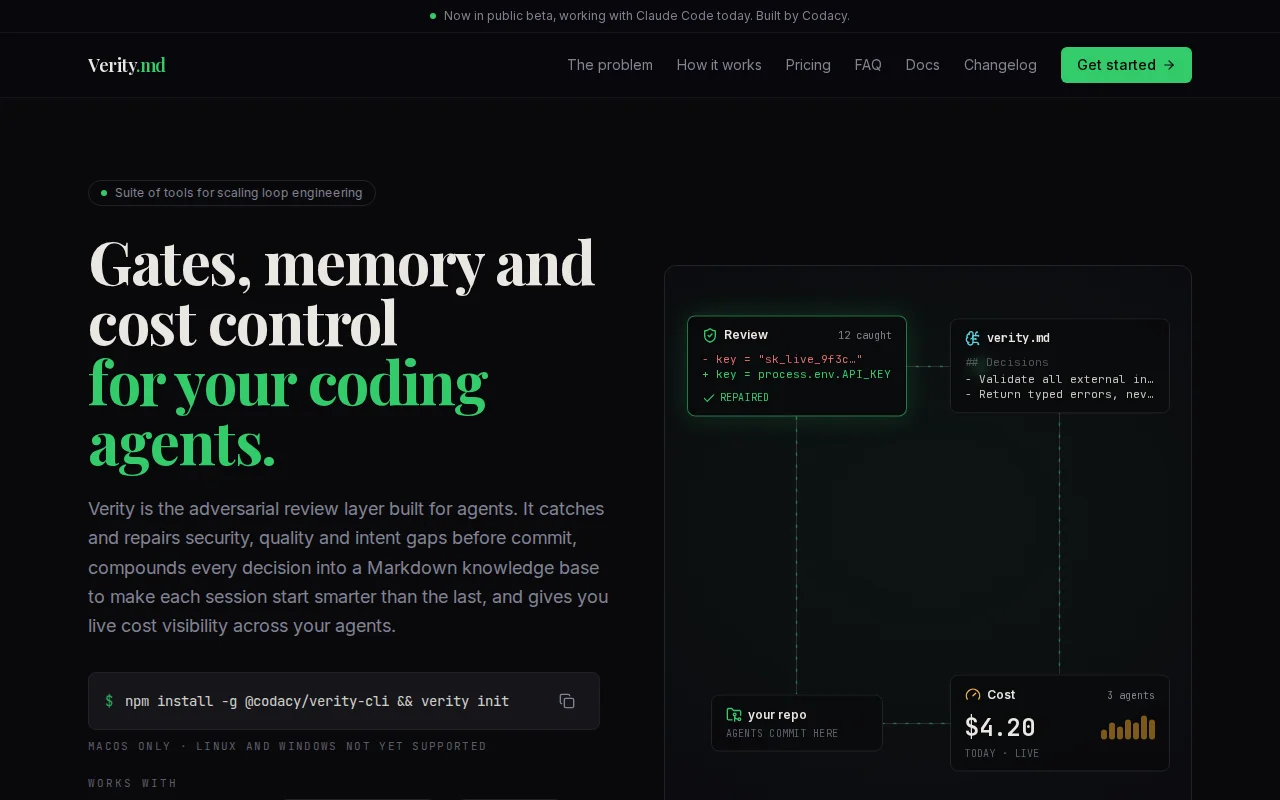The width and height of the screenshot is (1280, 800).
Task: Open The problem nav link
Action: (x=610, y=65)
